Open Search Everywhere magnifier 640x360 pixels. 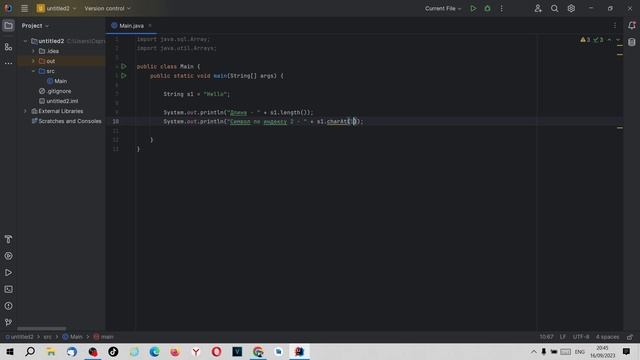click(554, 8)
